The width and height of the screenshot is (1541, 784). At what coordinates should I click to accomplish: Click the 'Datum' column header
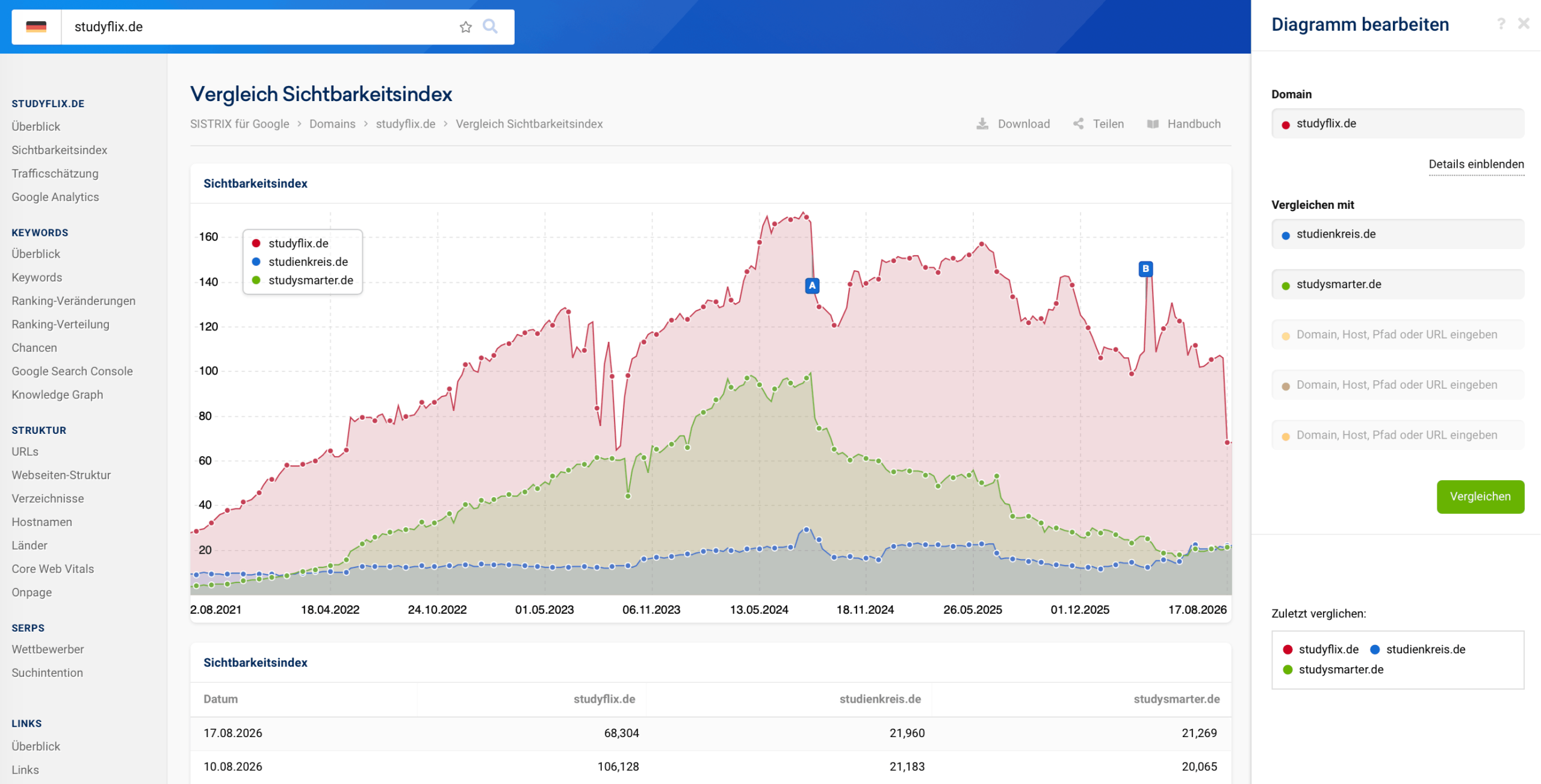tap(220, 699)
